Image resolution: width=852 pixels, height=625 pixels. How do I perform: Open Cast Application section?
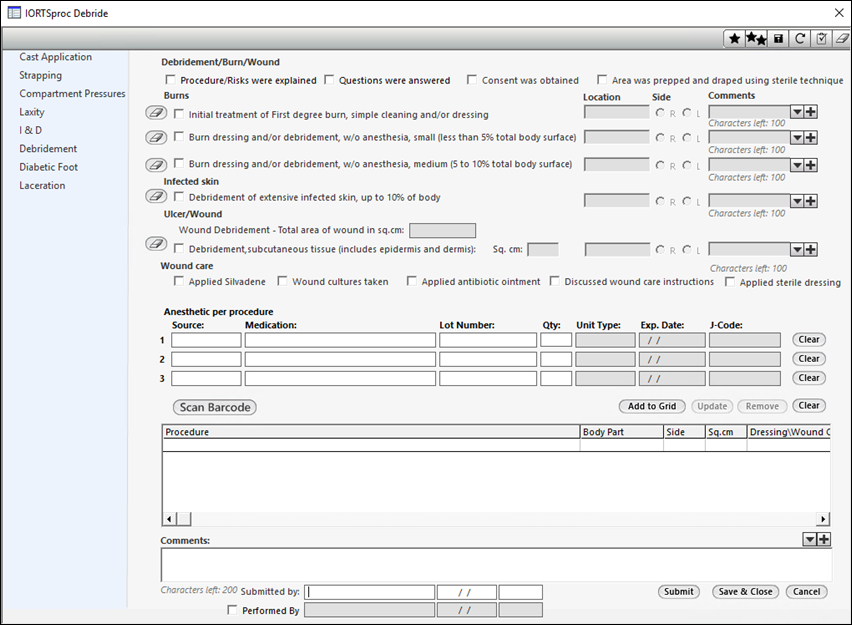(x=55, y=57)
